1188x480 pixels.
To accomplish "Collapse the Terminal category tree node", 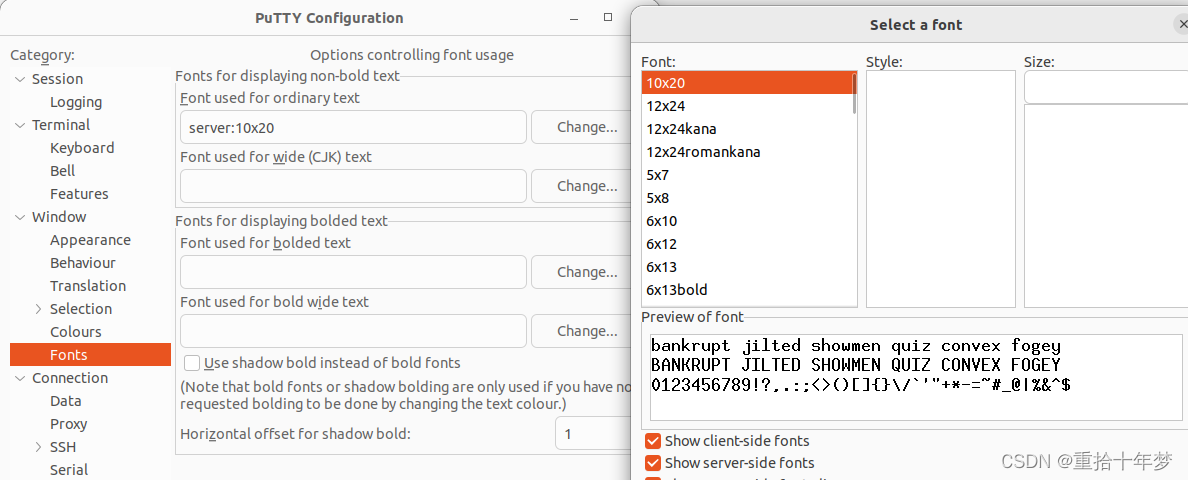I will tap(20, 126).
